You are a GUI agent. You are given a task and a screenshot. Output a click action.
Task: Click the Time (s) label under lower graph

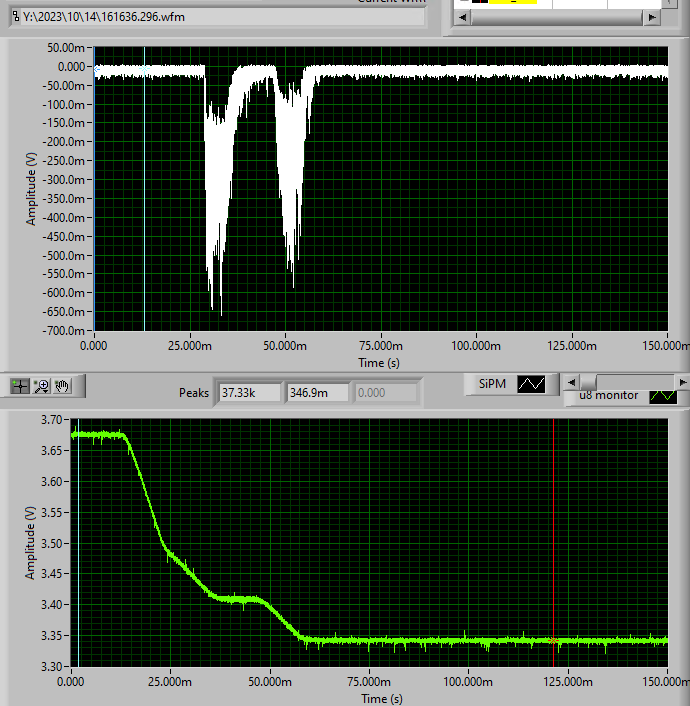[x=381, y=699]
